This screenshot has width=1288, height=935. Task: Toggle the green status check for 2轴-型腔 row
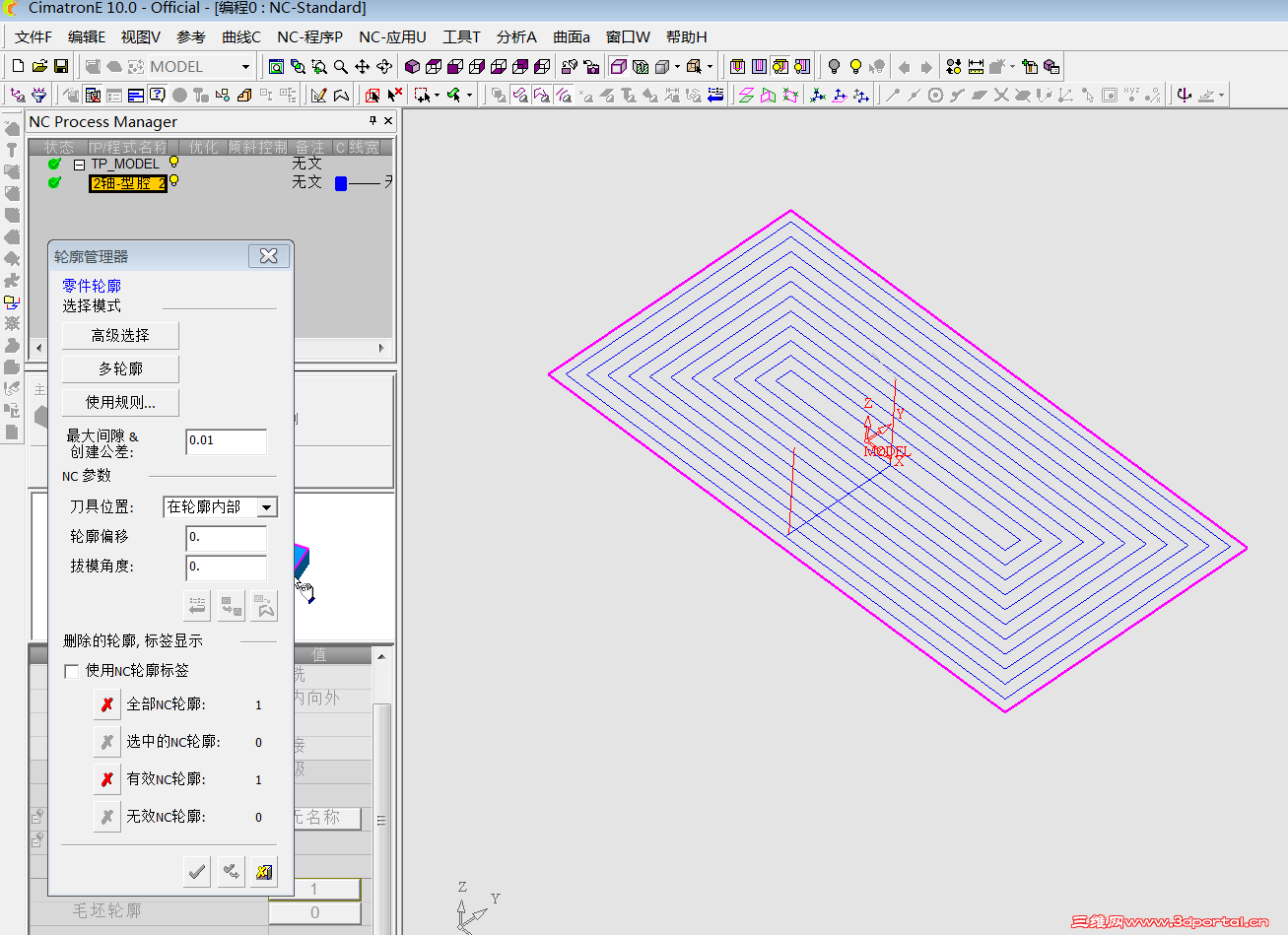pos(54,182)
